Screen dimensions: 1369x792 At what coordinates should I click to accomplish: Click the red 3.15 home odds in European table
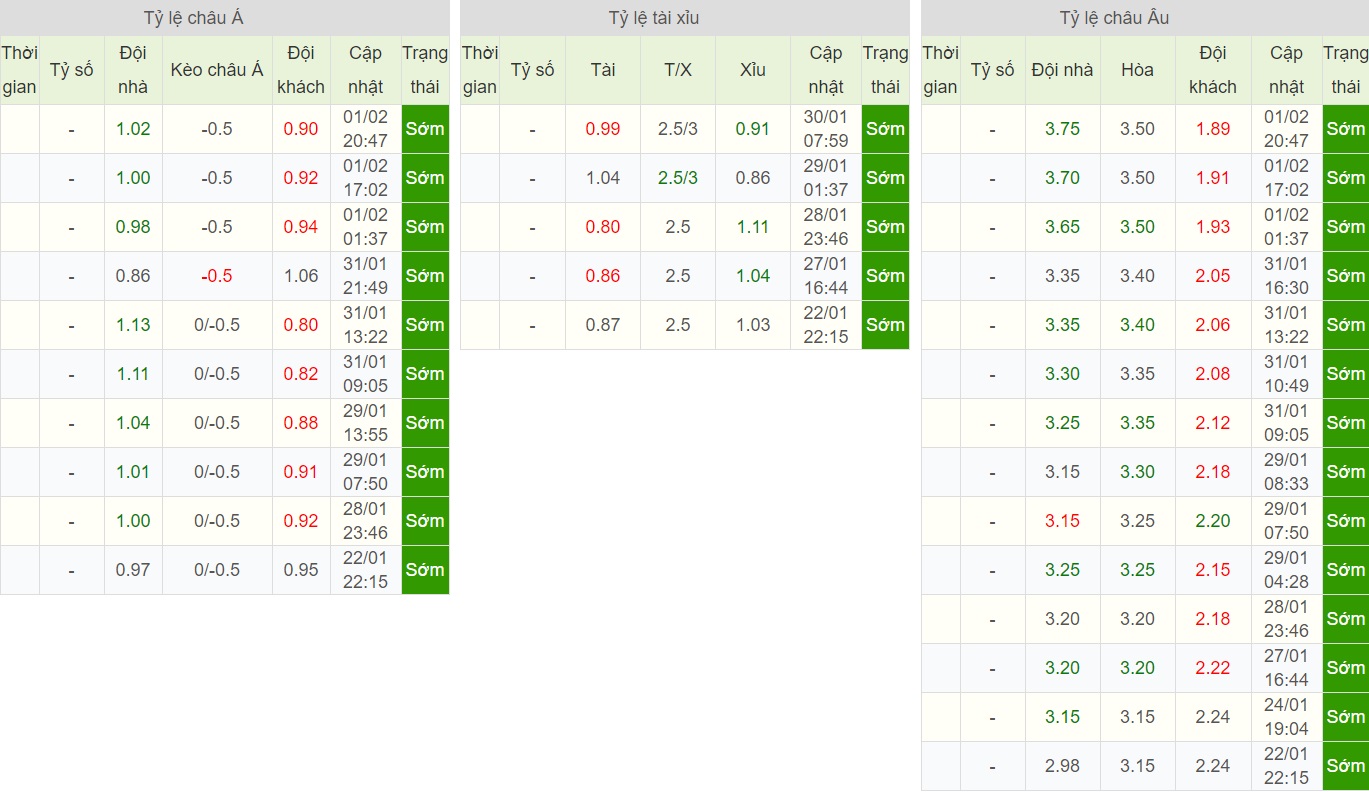pos(1063,521)
